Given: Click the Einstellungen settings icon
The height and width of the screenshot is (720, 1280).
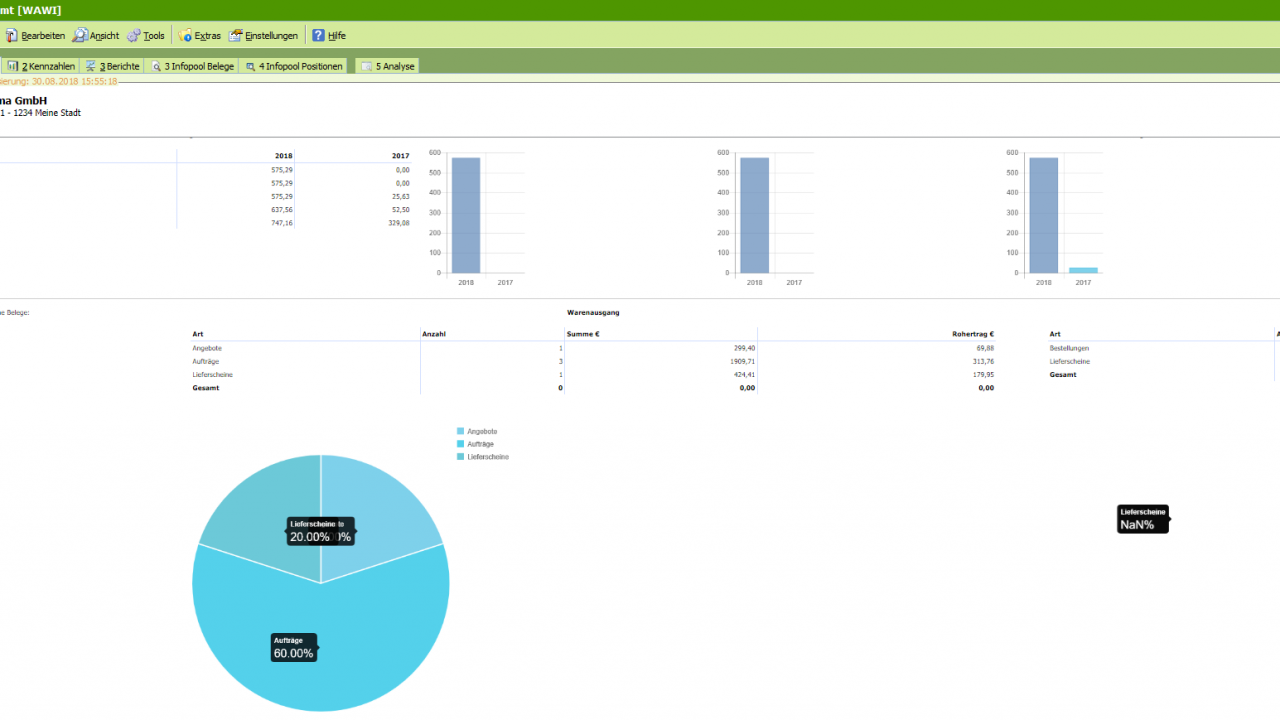Looking at the screenshot, I should [x=236, y=35].
